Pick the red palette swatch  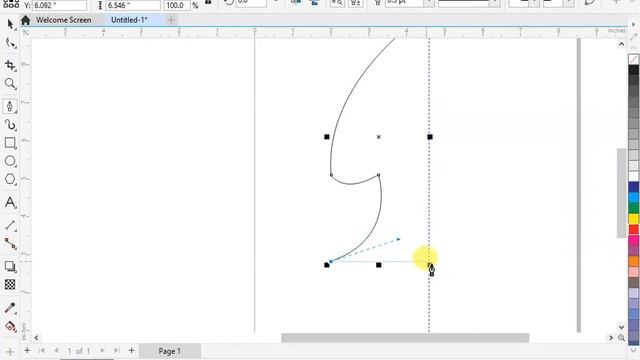point(633,229)
